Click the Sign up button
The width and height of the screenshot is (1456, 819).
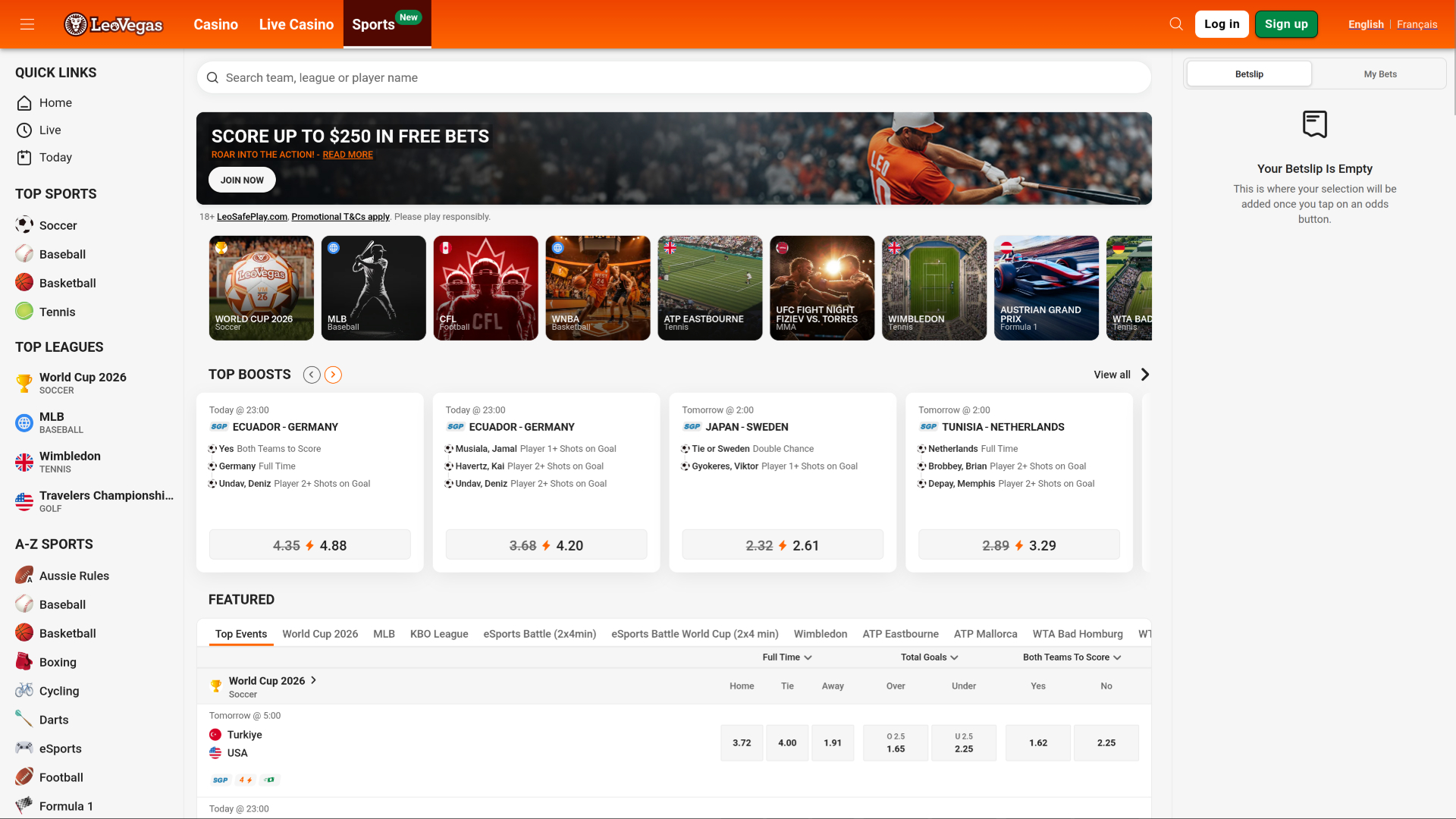click(1286, 24)
